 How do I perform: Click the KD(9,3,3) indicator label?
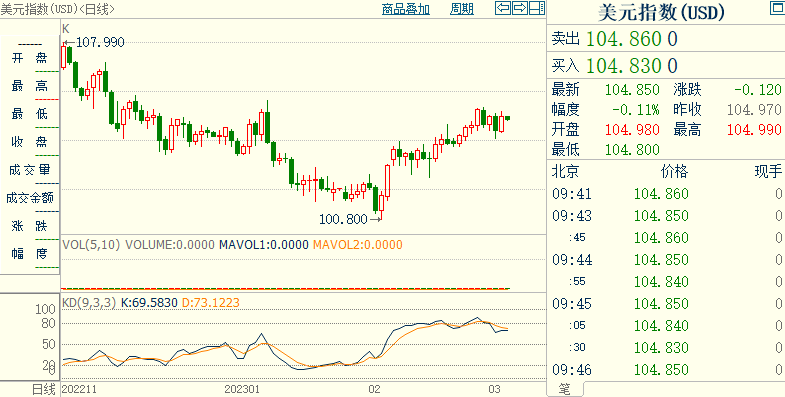tap(89, 302)
